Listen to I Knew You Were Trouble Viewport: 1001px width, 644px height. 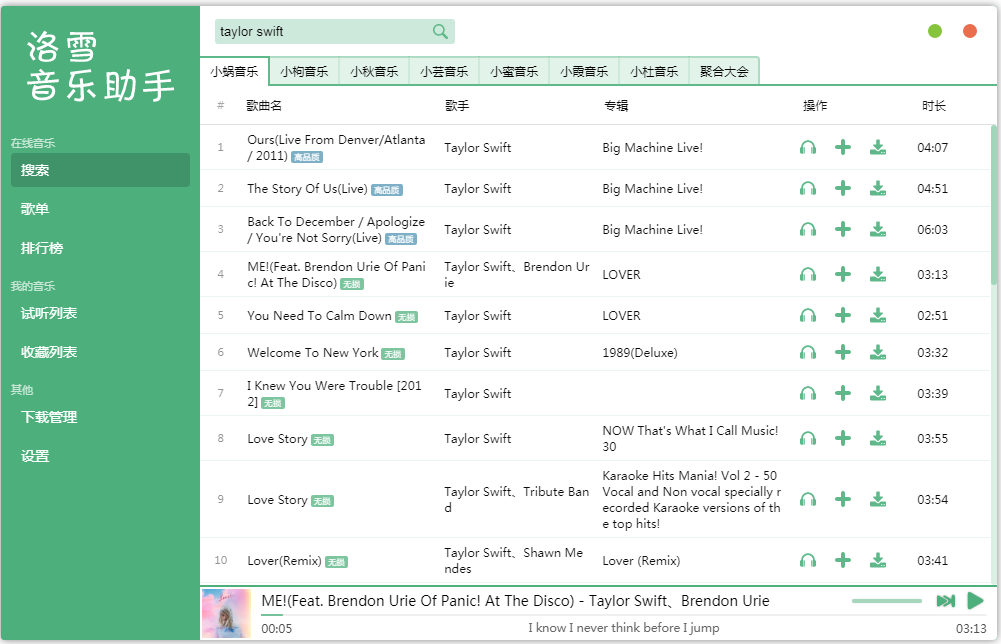point(808,393)
